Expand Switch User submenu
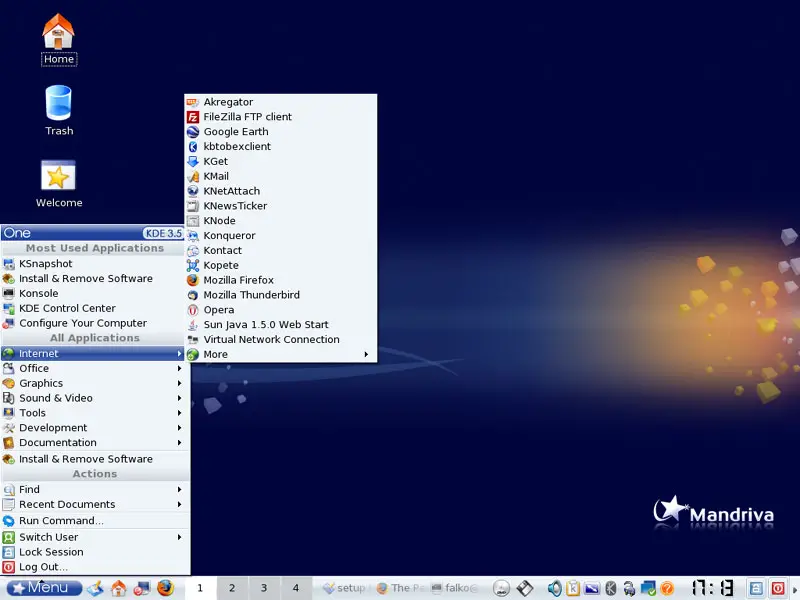This screenshot has height=600, width=800. click(95, 537)
